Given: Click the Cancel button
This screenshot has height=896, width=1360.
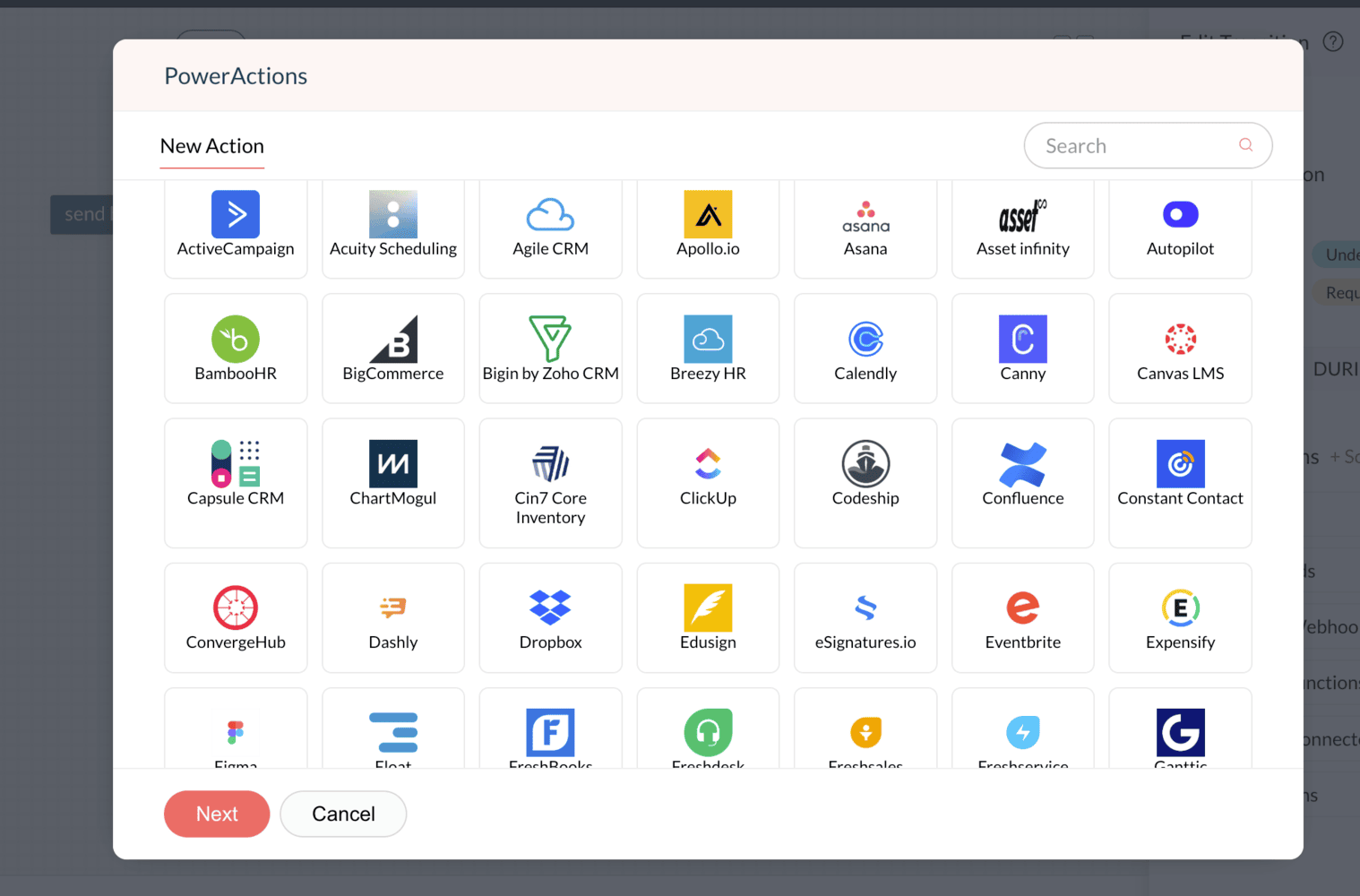Looking at the screenshot, I should click(x=343, y=814).
